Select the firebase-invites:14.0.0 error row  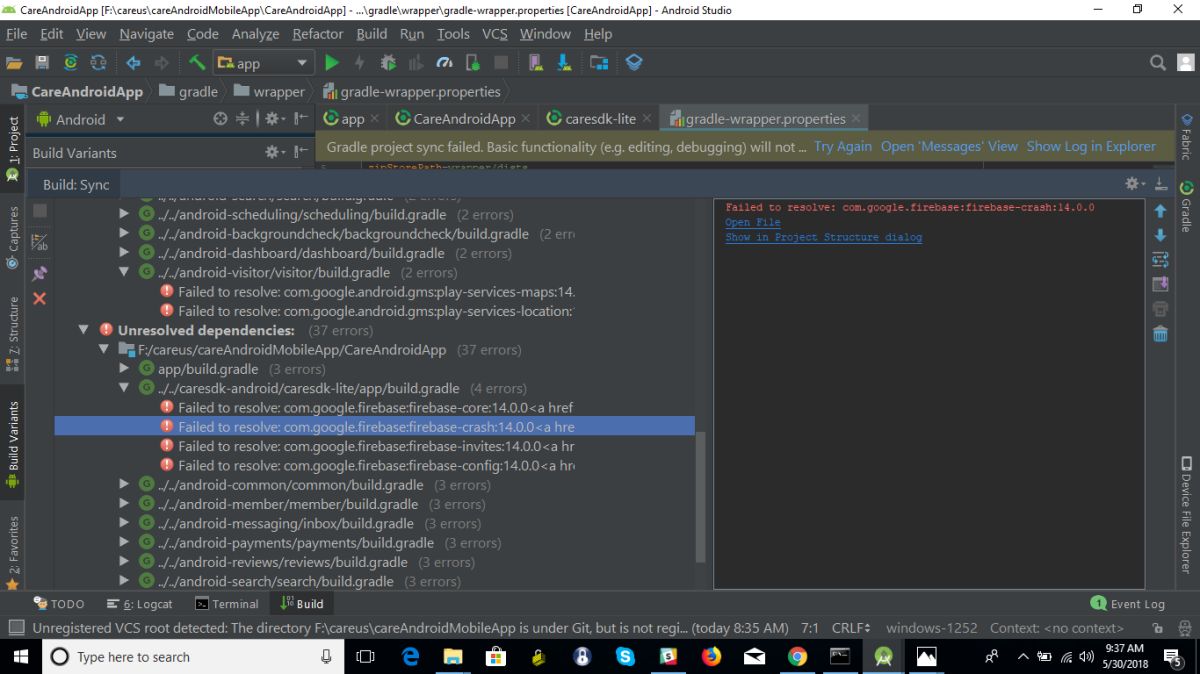click(374, 446)
